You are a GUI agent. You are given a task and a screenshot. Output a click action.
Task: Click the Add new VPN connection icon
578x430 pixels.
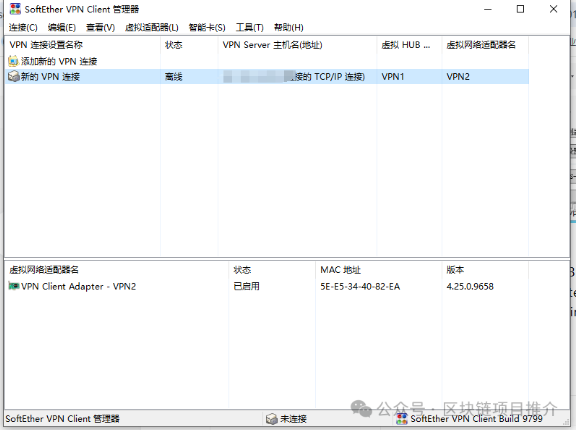point(13,61)
